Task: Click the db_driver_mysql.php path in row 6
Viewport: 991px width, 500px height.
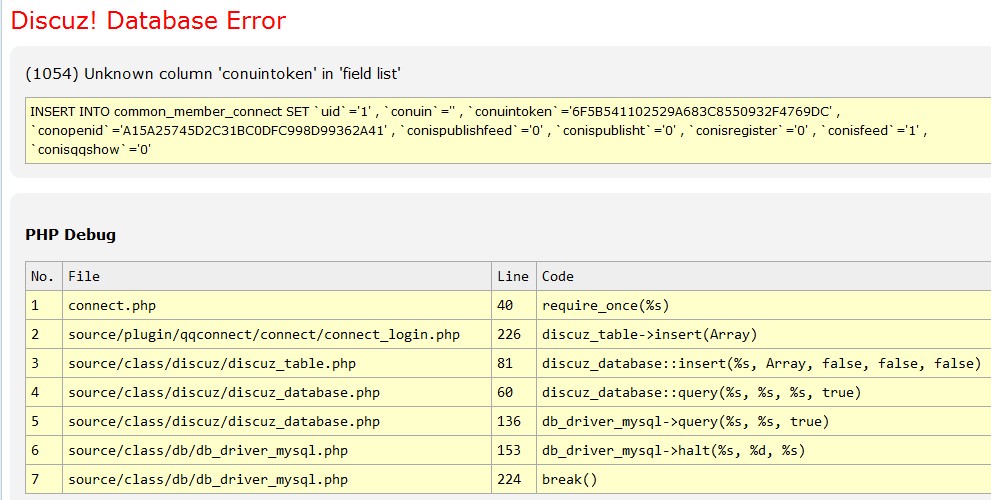Action: click(x=208, y=450)
